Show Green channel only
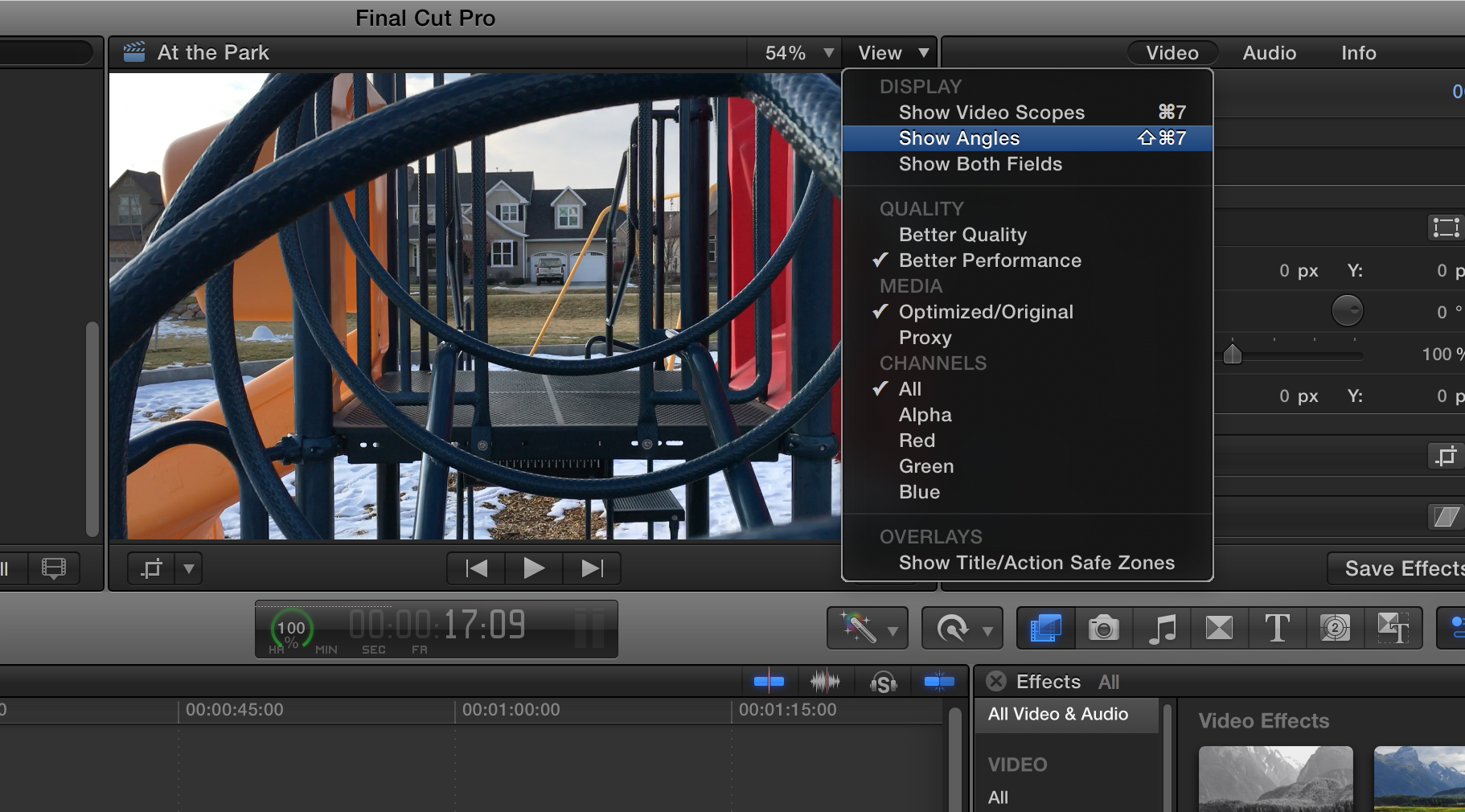This screenshot has height=812, width=1465. (x=1027, y=466)
